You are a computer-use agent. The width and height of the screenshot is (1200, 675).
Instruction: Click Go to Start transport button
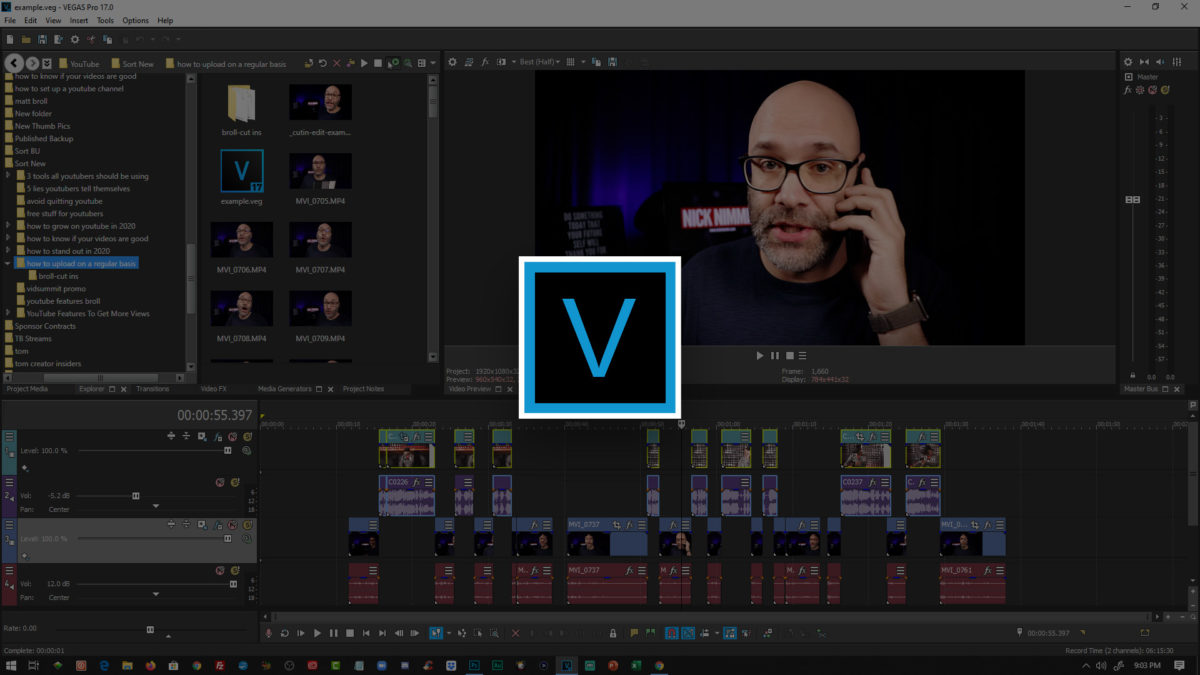point(366,633)
